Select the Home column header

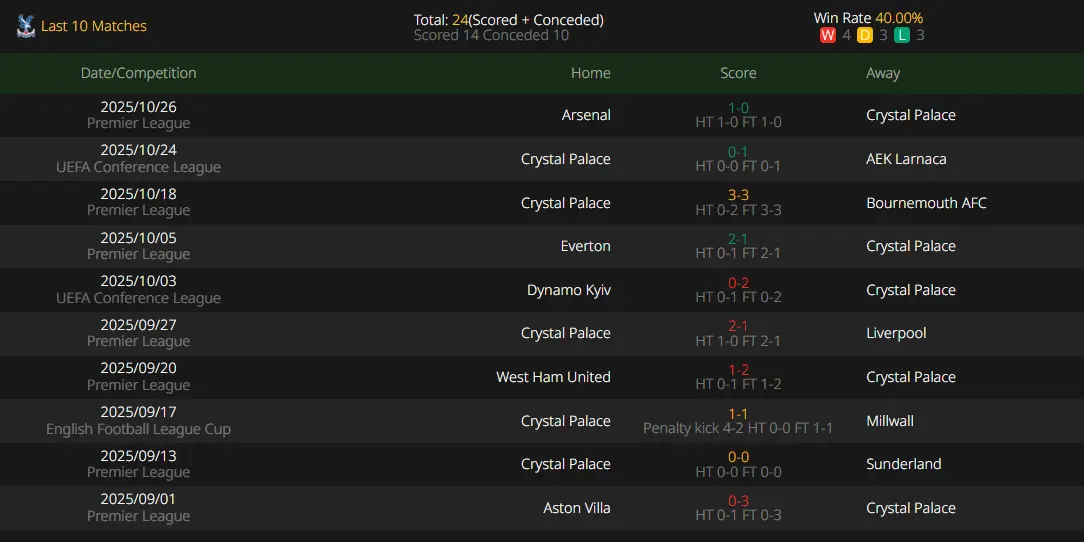tap(590, 73)
